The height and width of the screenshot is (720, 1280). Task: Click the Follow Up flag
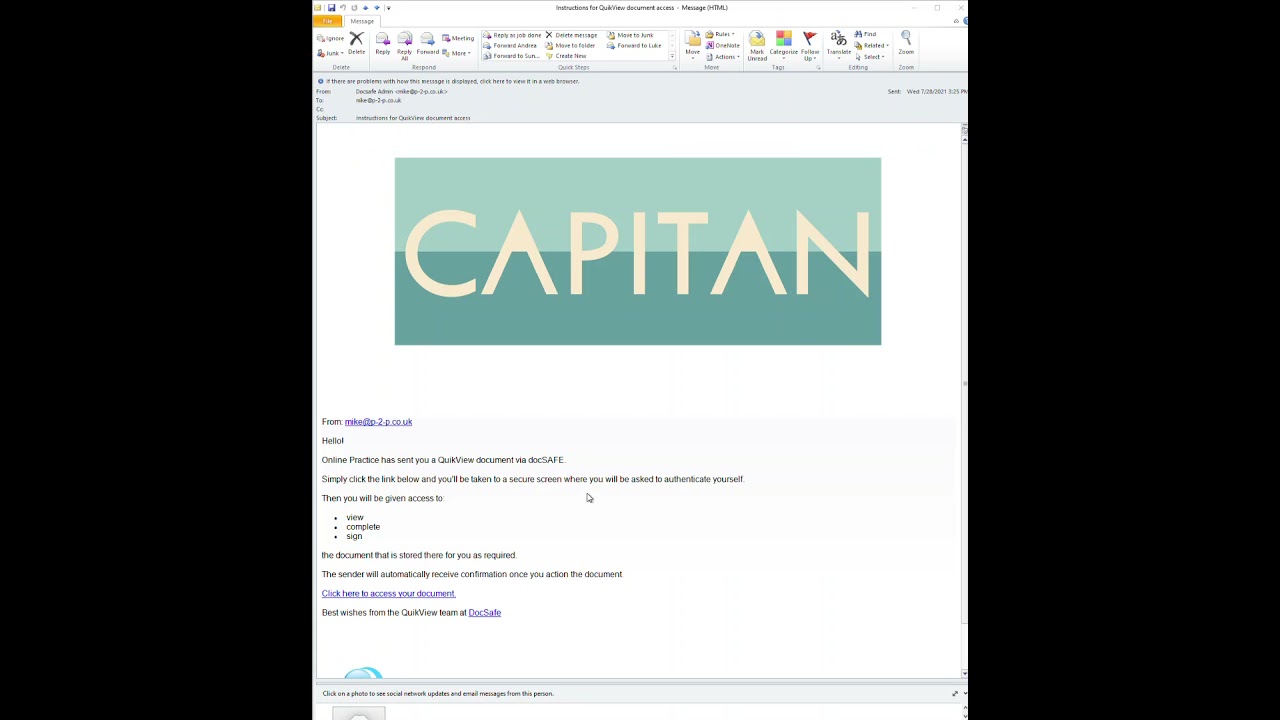tap(810, 46)
